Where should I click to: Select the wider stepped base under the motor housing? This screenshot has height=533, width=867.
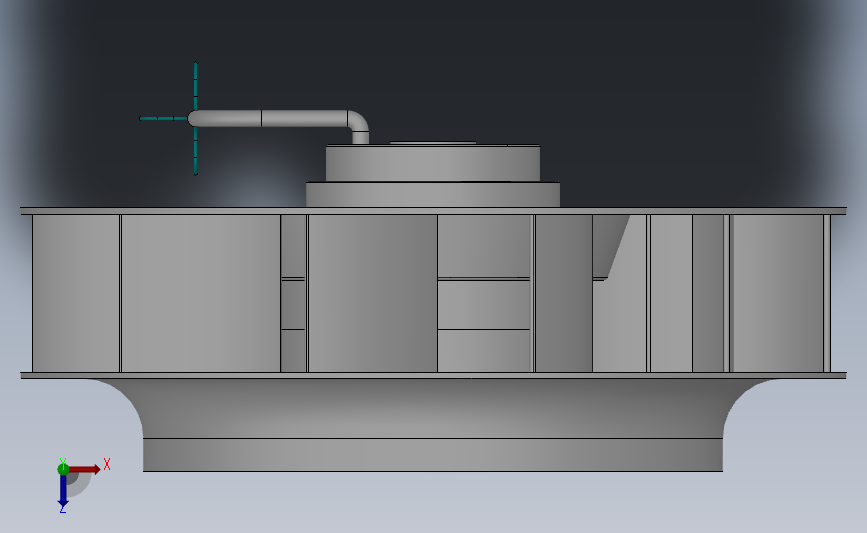432,195
